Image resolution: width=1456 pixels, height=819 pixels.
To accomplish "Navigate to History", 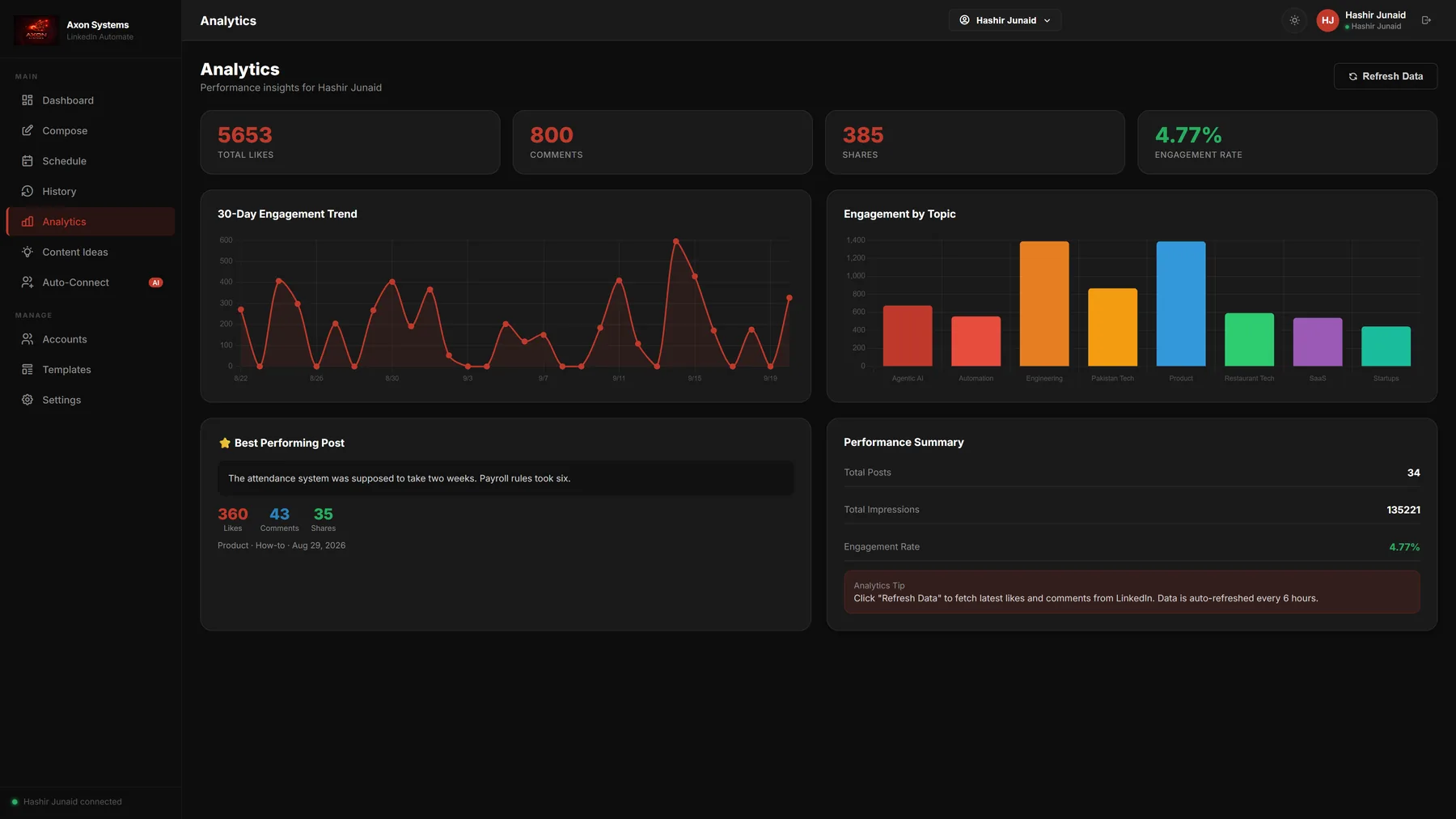I will (x=91, y=191).
